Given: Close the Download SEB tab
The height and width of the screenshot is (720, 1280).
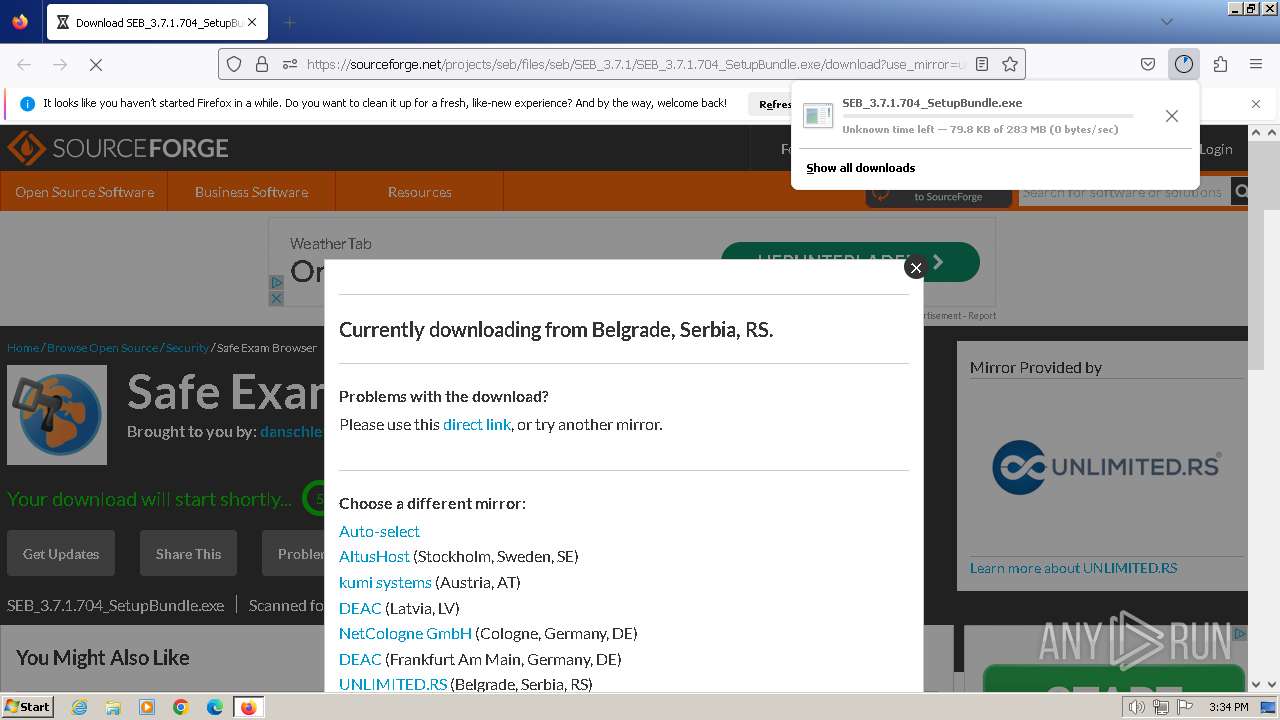Looking at the screenshot, I should point(251,22).
